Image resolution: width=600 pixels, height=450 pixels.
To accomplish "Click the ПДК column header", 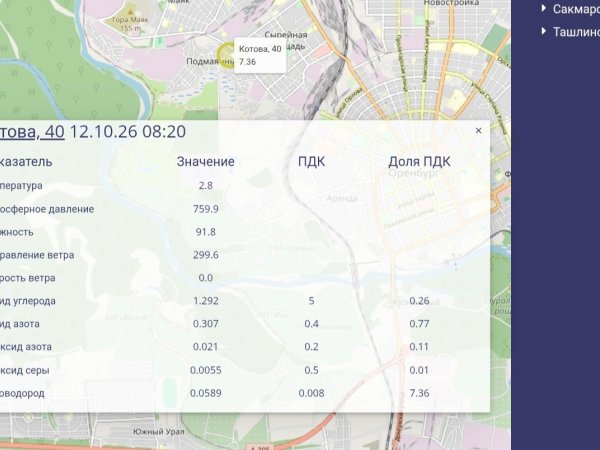I will coord(311,161).
